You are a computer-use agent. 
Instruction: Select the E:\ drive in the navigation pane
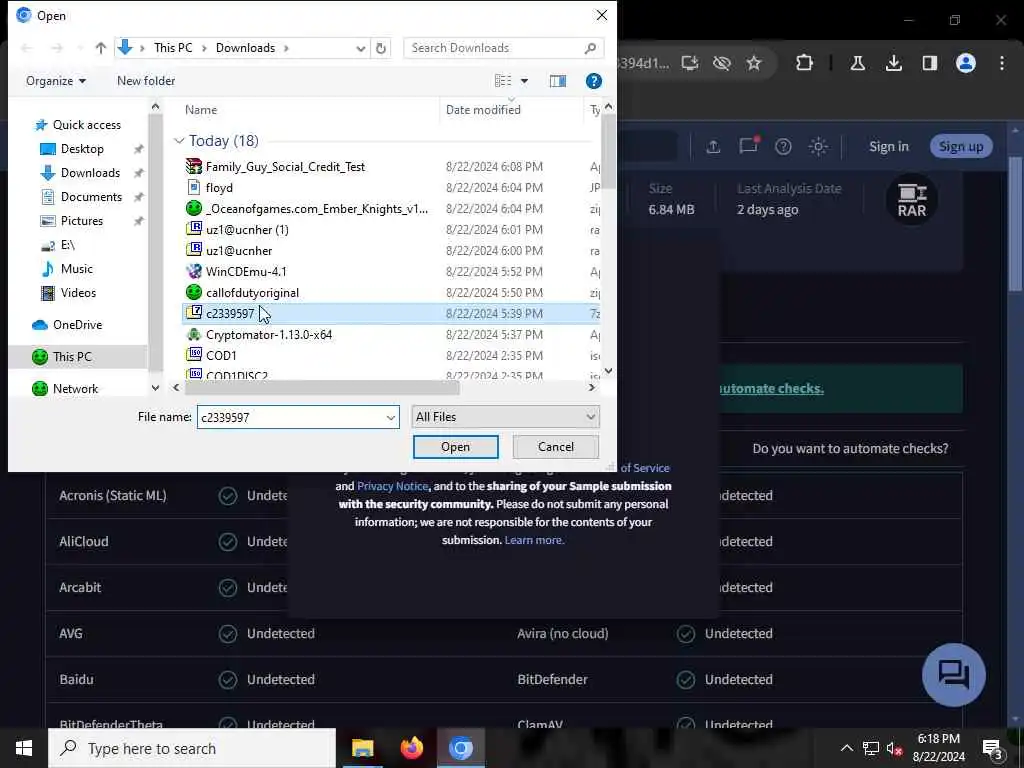tap(67, 245)
